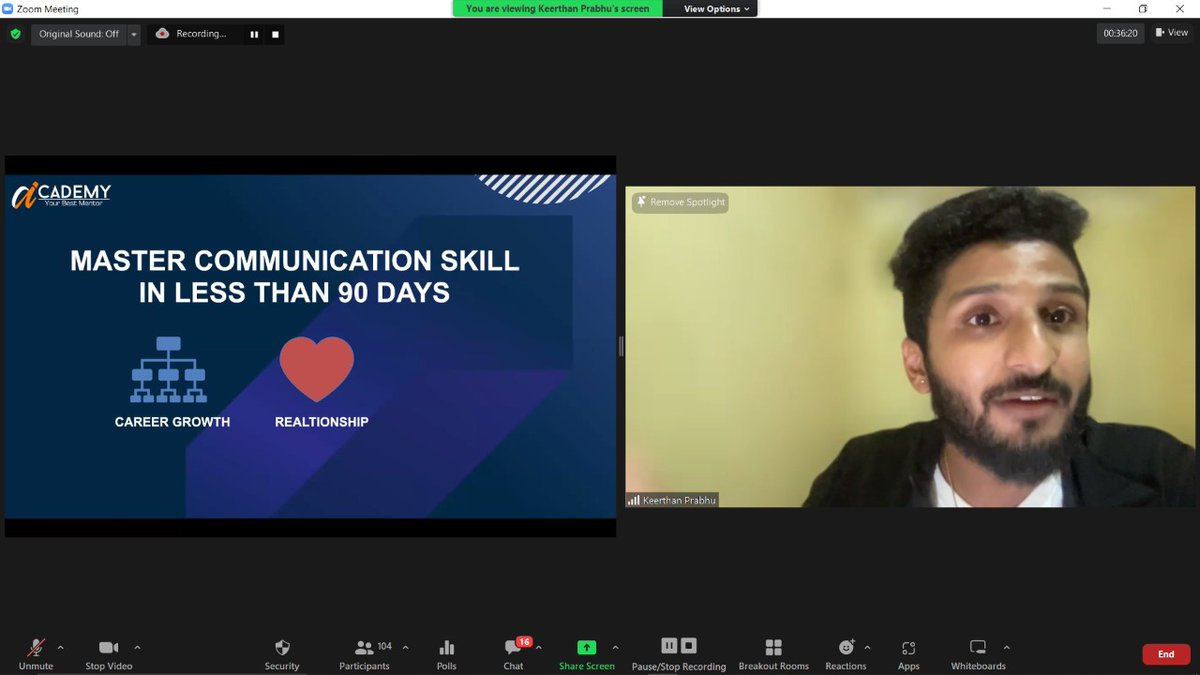
Task: Close the Zoom Meeting window
Action: point(1181,8)
